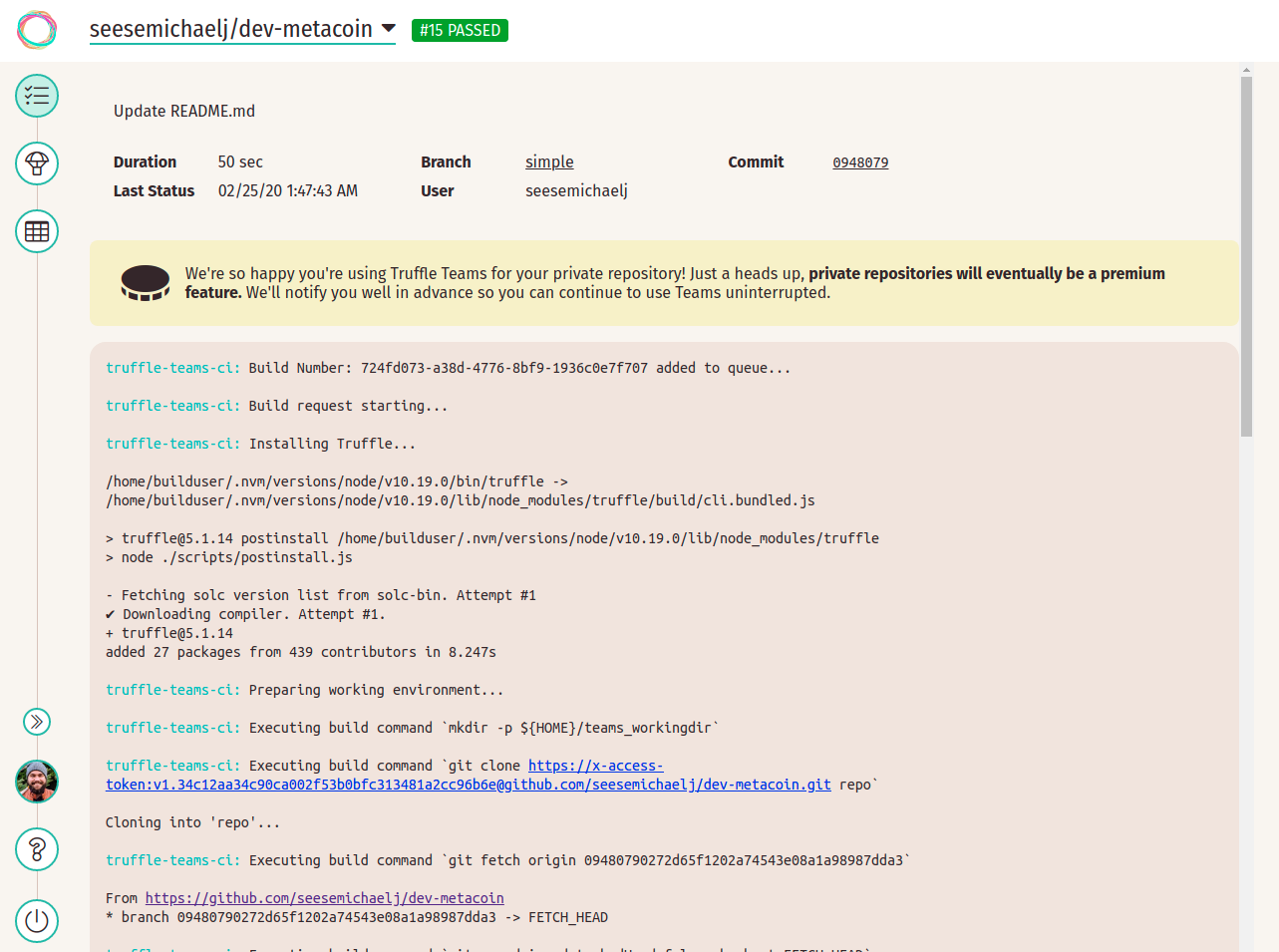Viewport: 1279px width, 952px height.
Task: Click the Fetching solc version list line
Action: pyautogui.click(x=321, y=595)
